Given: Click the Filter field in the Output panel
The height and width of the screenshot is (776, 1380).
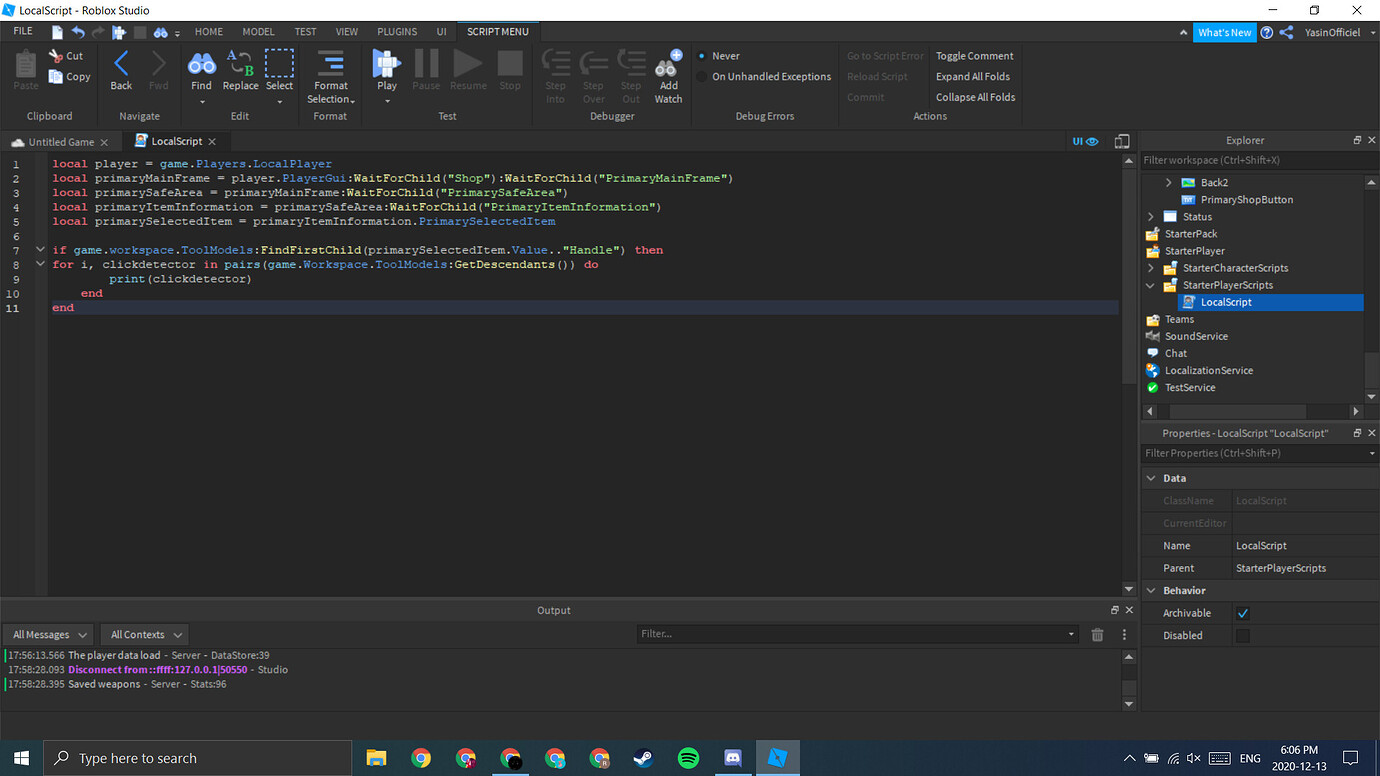Looking at the screenshot, I should pos(850,633).
